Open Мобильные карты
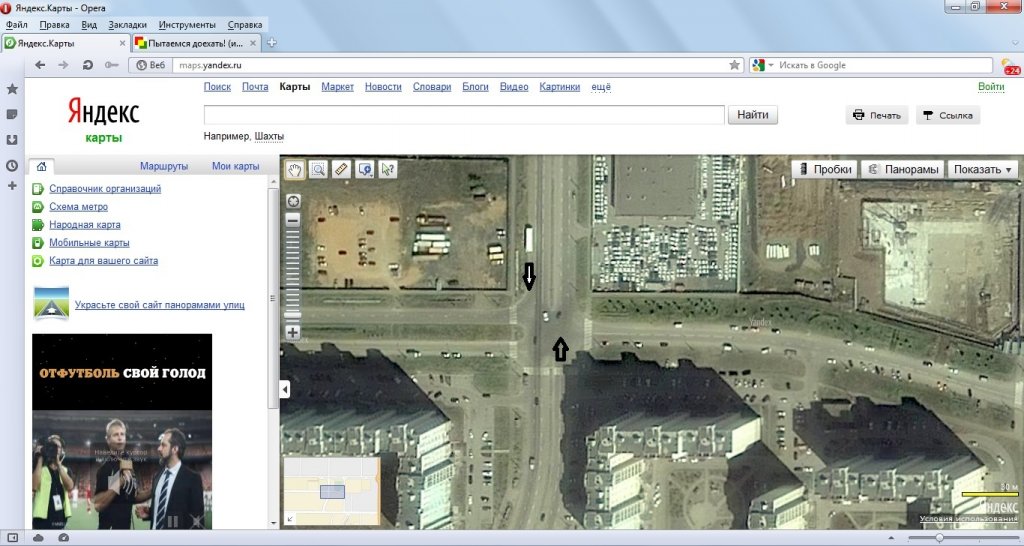Viewport: 1024px width, 546px height. point(89,242)
